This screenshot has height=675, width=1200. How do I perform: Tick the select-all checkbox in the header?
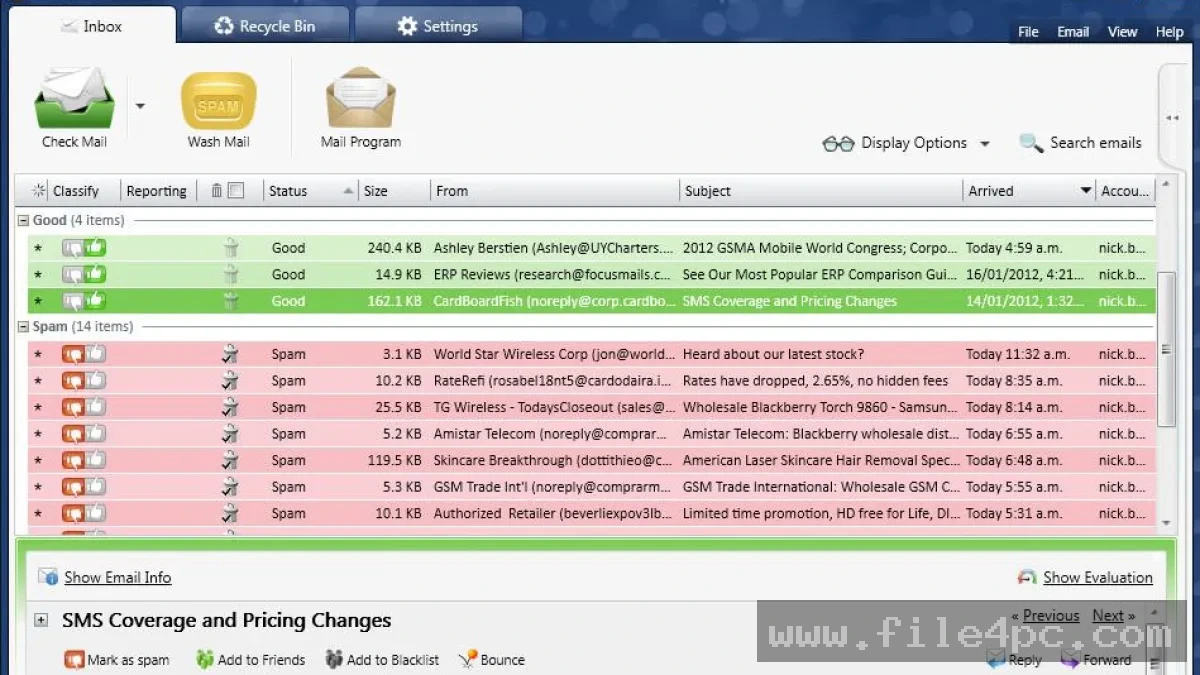(x=236, y=190)
